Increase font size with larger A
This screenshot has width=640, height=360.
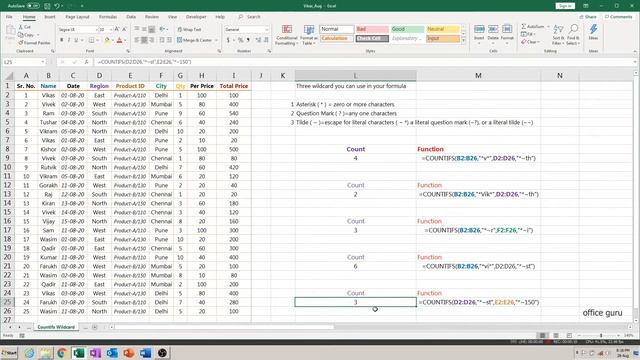(x=117, y=29)
